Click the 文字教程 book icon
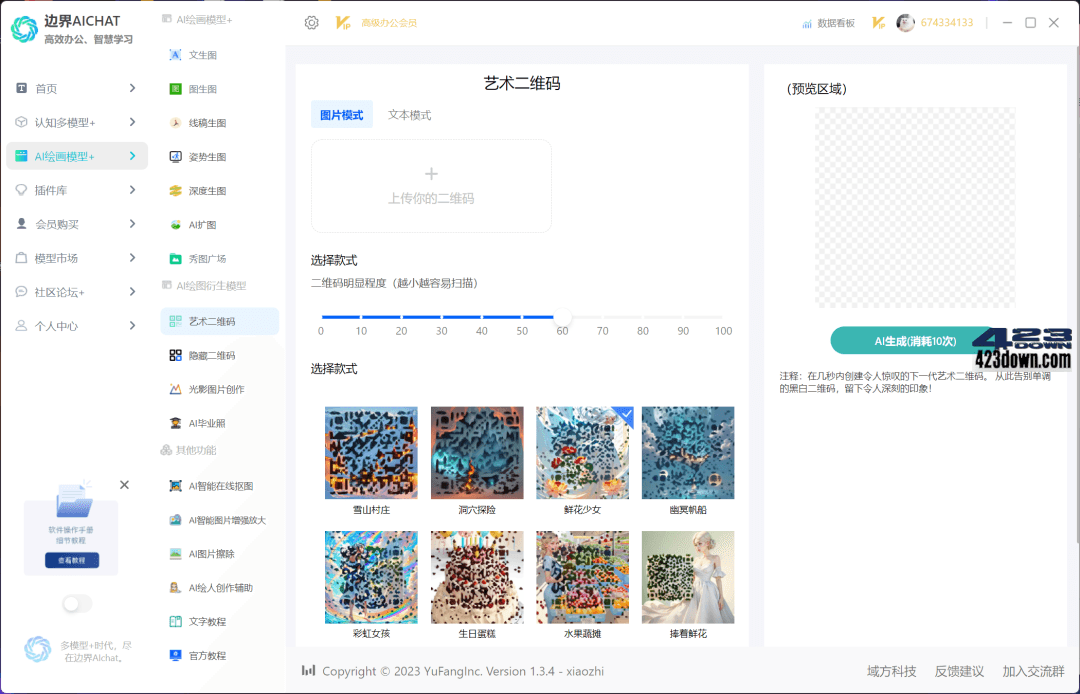 coord(175,622)
